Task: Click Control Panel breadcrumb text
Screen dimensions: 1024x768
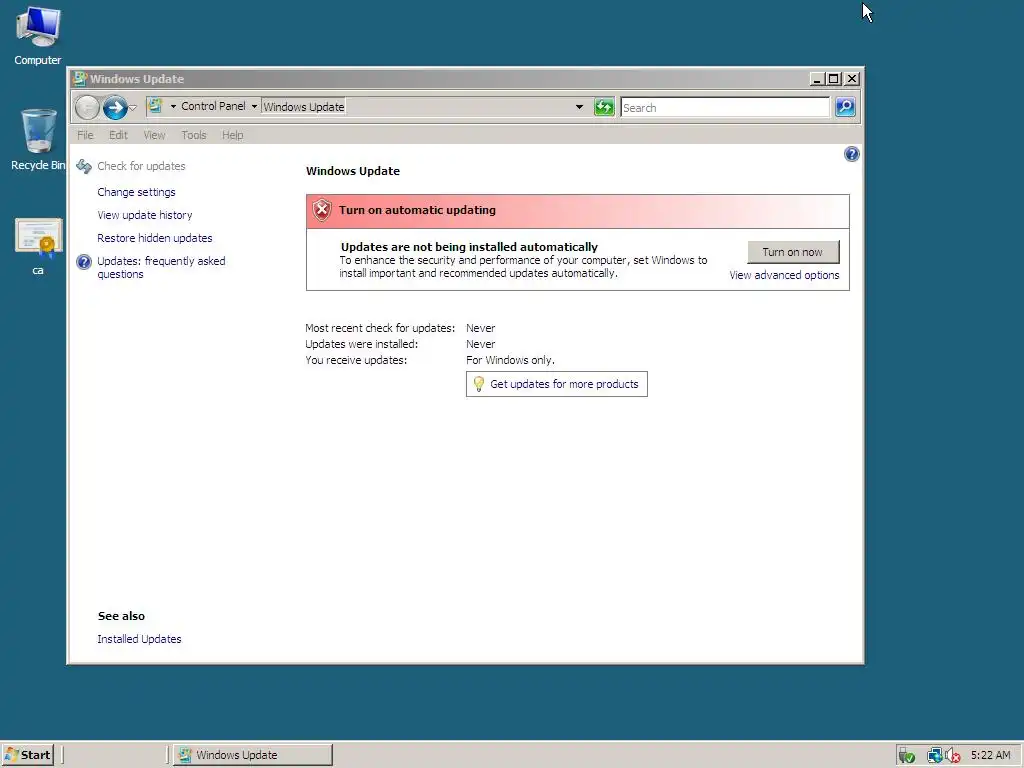Action: pos(214,106)
